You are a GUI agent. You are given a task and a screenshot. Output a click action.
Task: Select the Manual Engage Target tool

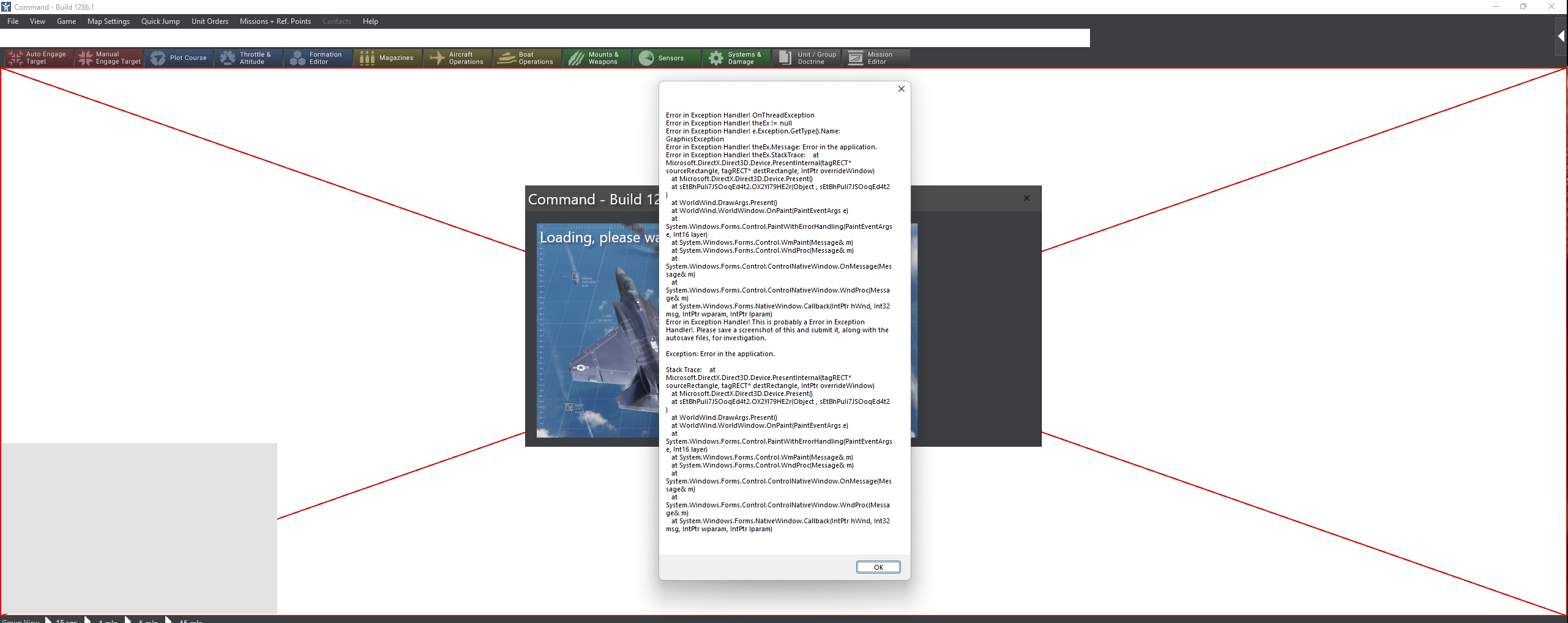[109, 58]
